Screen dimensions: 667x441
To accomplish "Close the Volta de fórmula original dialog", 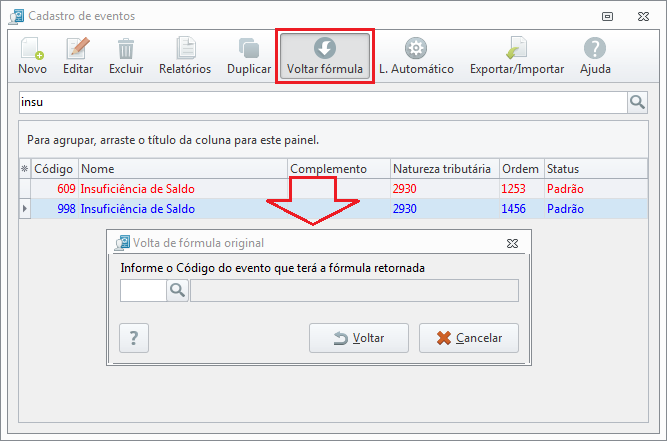I will [x=513, y=243].
